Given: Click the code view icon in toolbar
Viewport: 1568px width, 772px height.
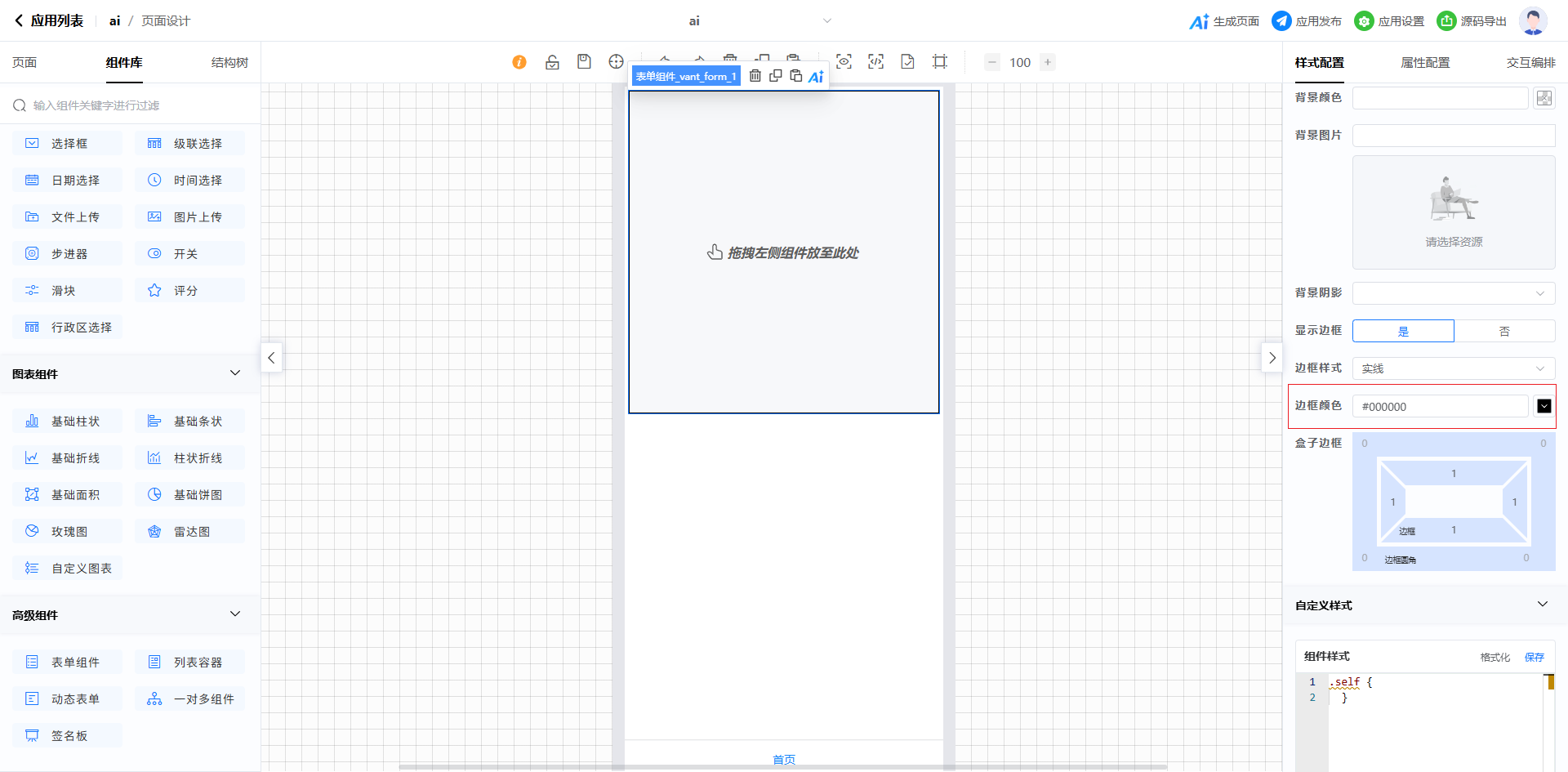Looking at the screenshot, I should pos(875,62).
